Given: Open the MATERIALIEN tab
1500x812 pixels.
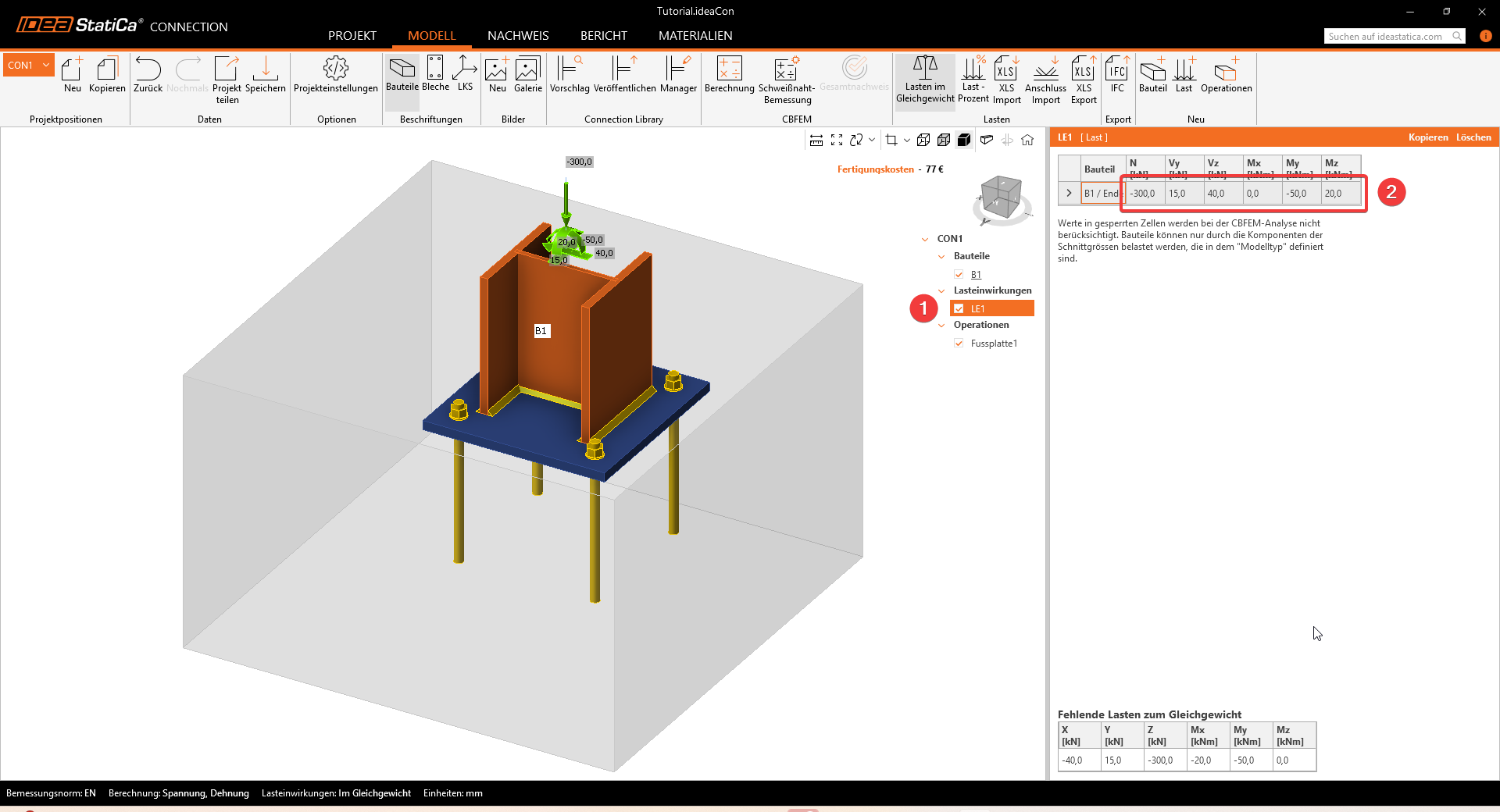Looking at the screenshot, I should click(695, 36).
